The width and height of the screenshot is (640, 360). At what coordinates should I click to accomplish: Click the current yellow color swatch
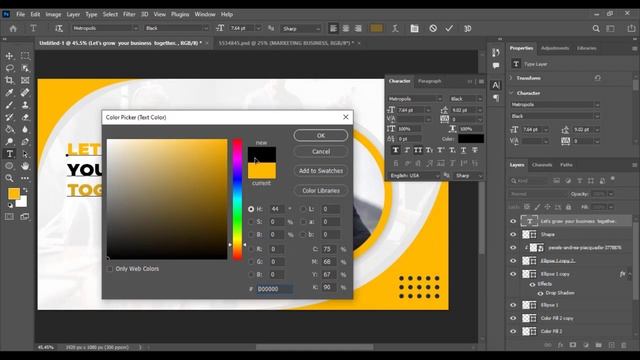[x=262, y=171]
